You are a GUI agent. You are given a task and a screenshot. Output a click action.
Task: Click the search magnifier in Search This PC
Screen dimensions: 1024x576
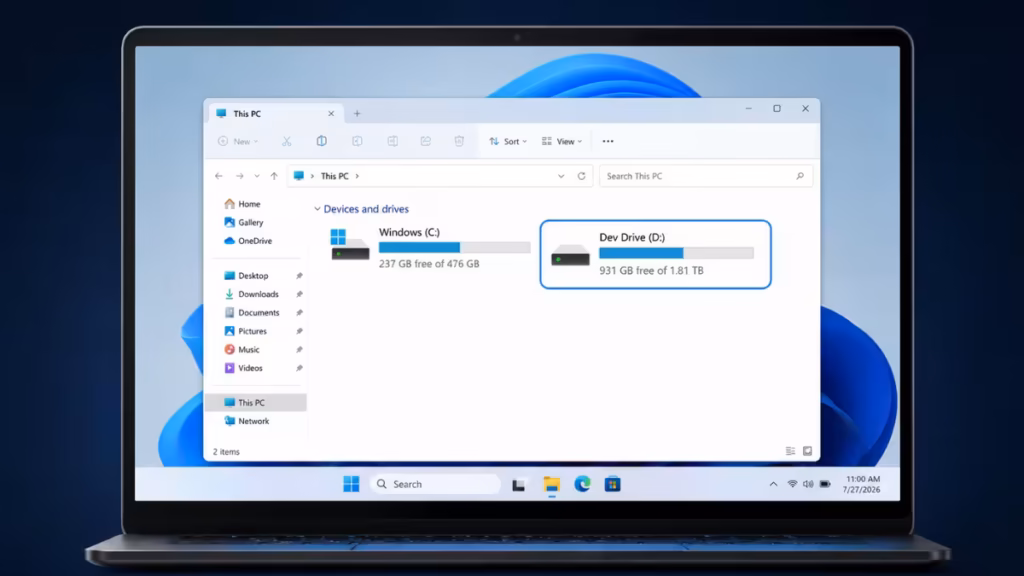(800, 176)
